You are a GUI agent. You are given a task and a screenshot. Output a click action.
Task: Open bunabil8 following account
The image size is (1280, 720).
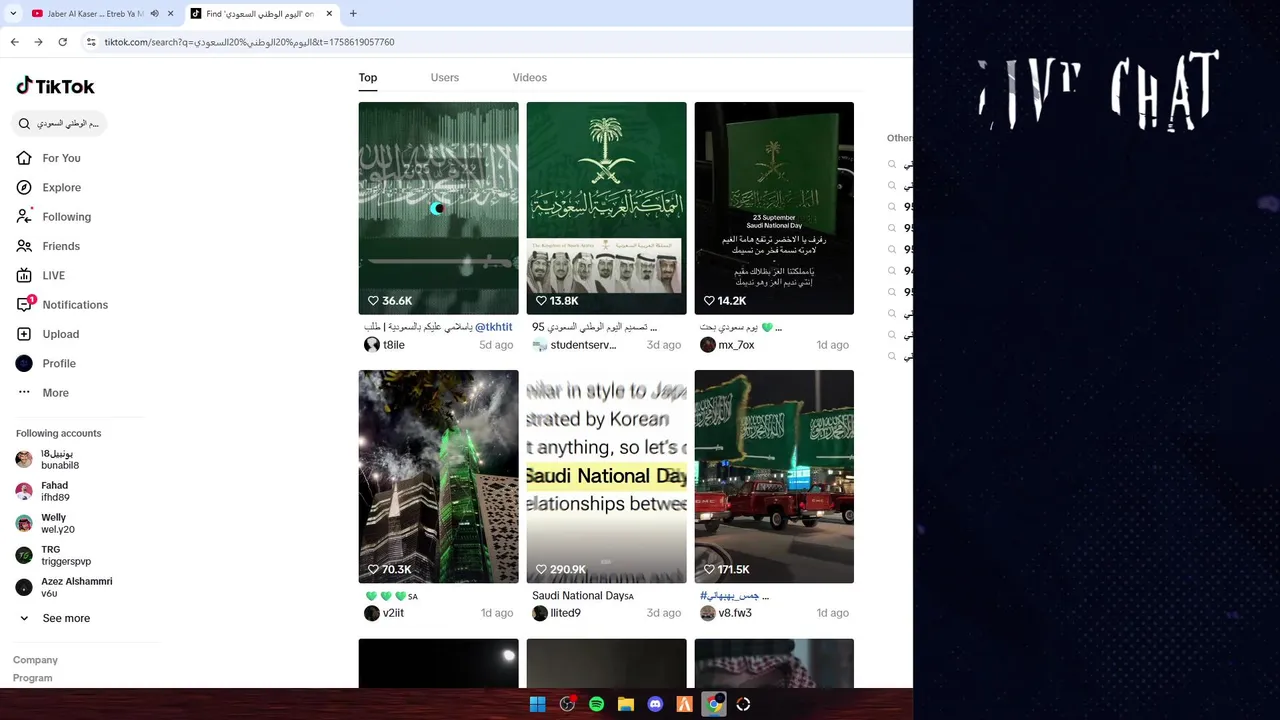(x=60, y=459)
